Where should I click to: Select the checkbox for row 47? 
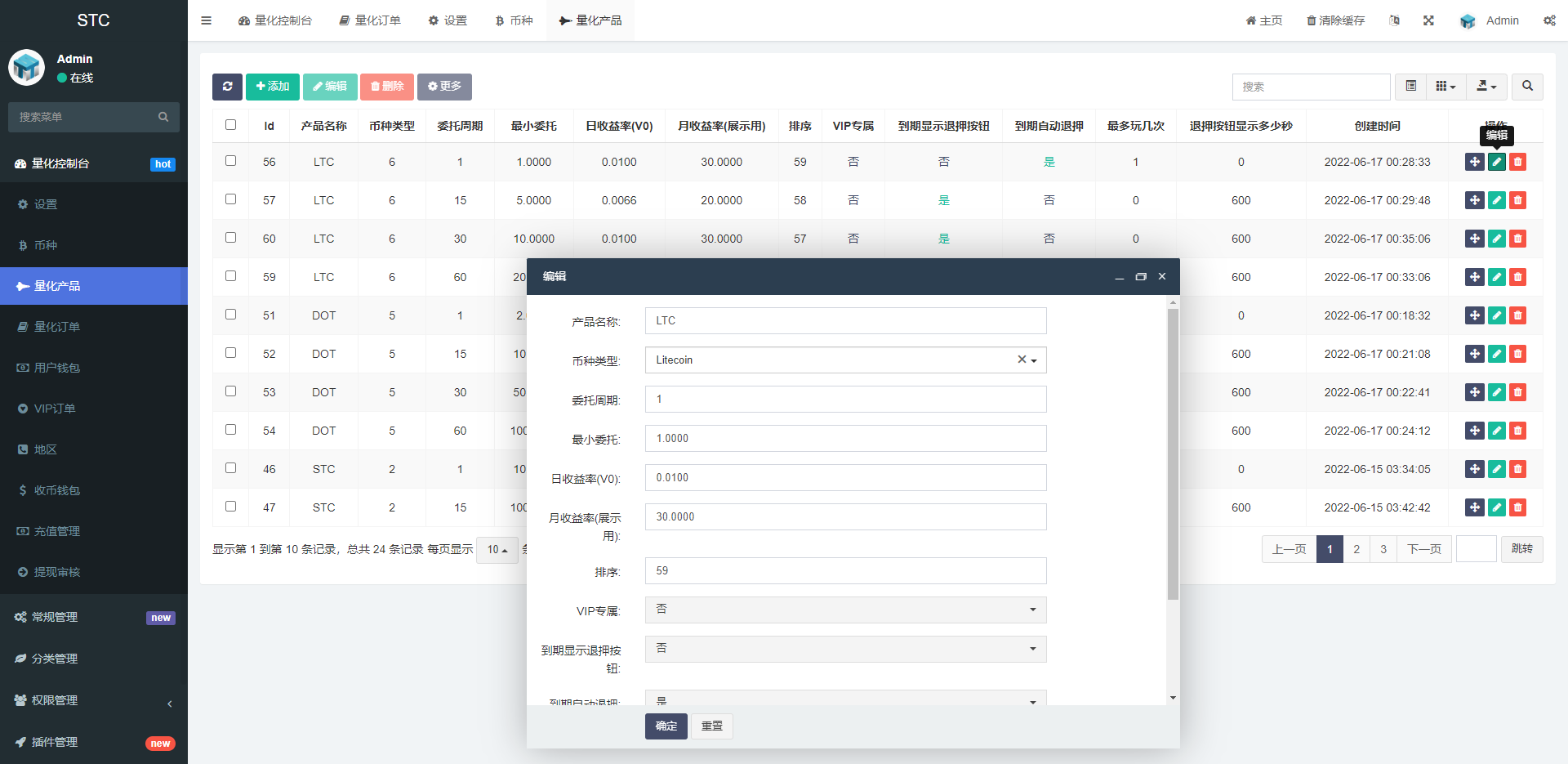(230, 507)
